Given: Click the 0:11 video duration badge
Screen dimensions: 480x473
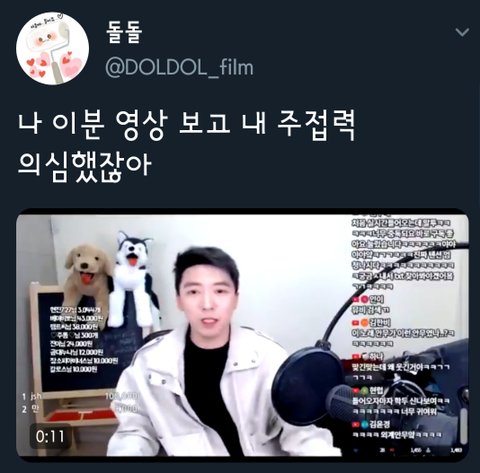Looking at the screenshot, I should [x=50, y=436].
